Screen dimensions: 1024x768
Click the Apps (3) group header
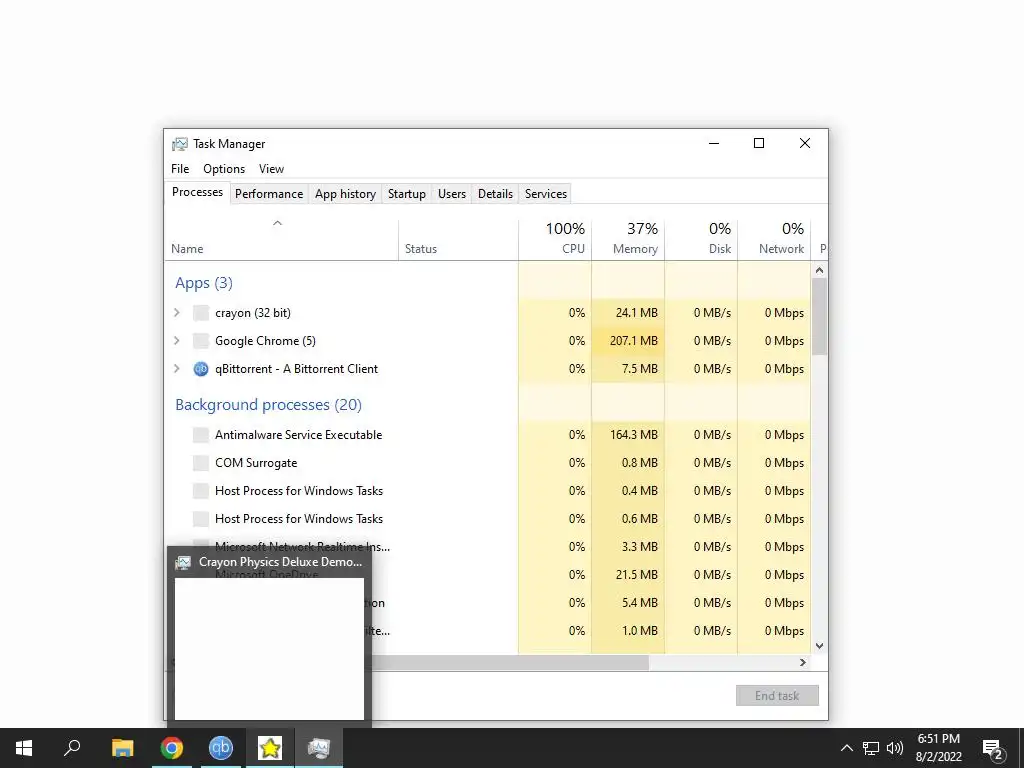tap(204, 283)
